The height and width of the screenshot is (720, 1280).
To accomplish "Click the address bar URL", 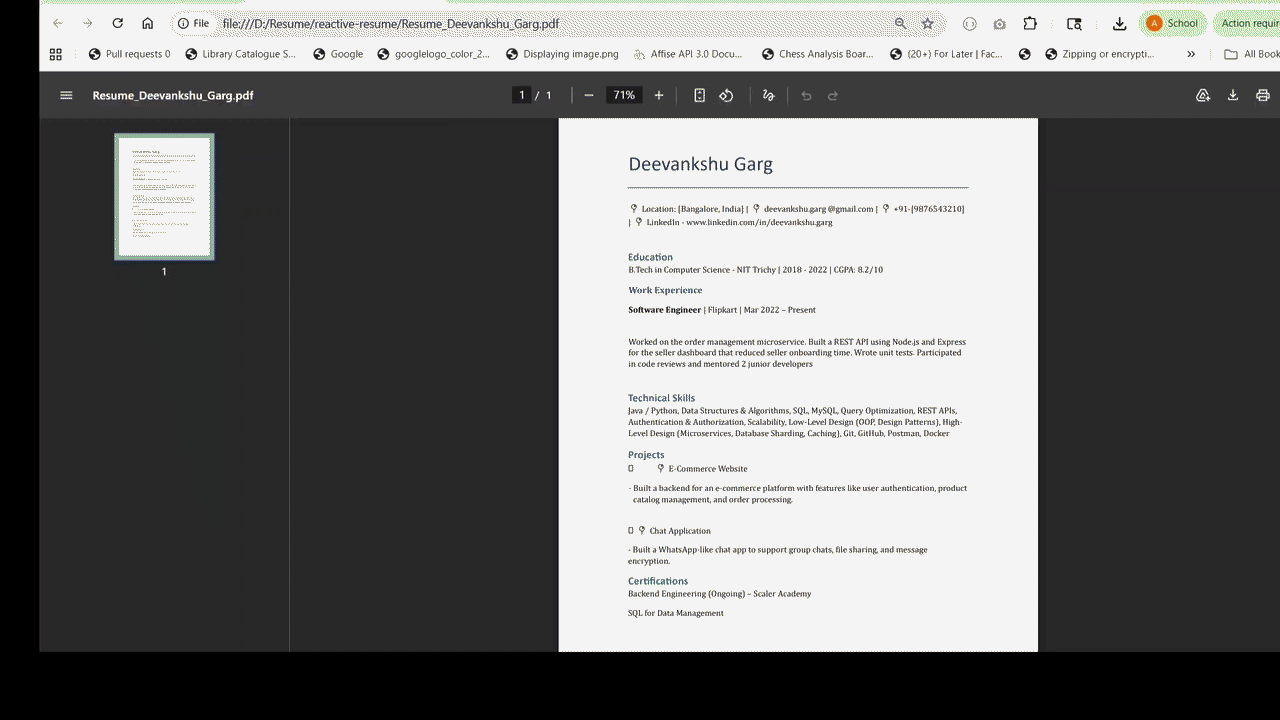I will point(391,23).
